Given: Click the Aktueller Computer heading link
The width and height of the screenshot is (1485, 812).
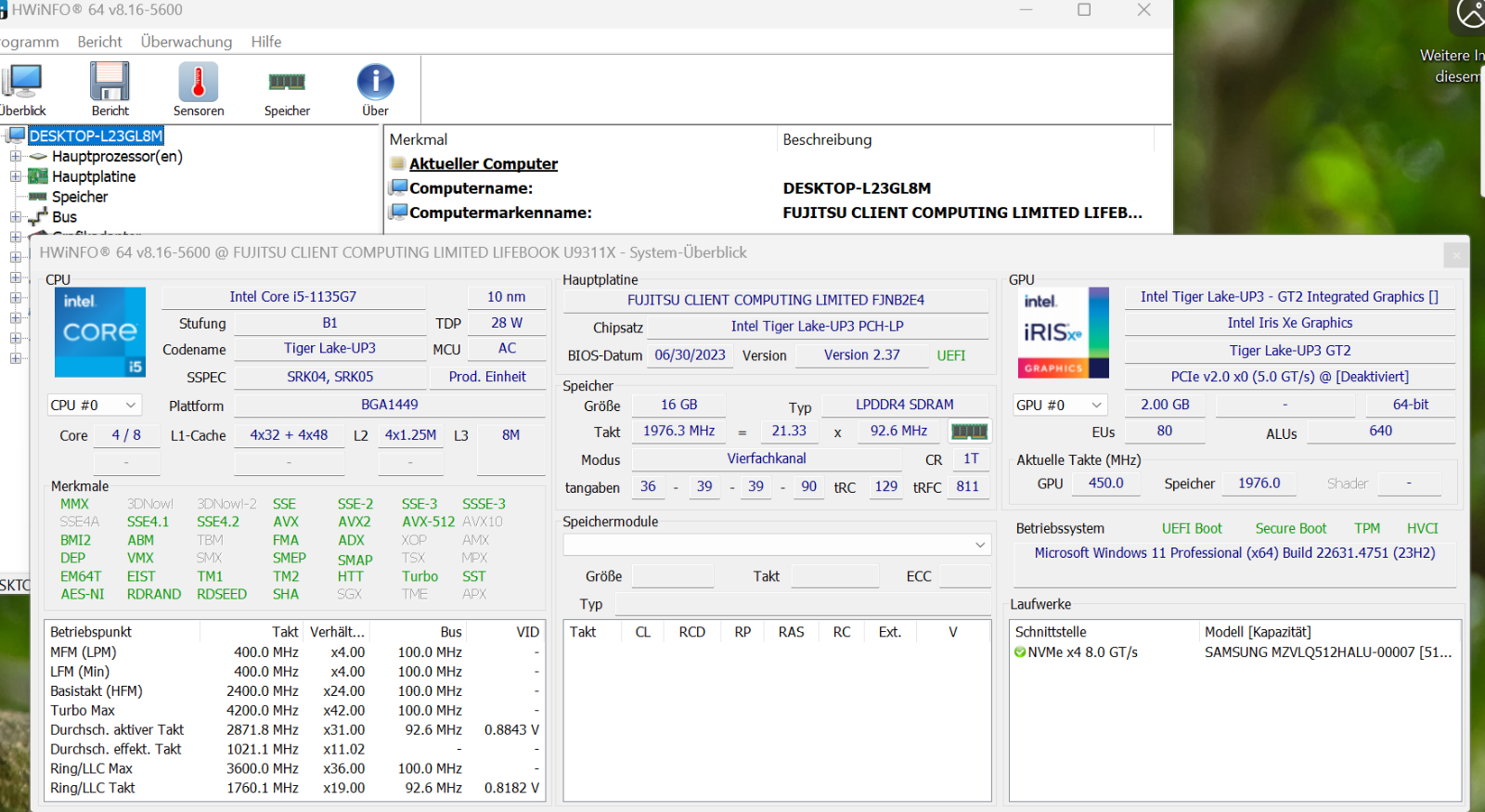Looking at the screenshot, I should point(484,163).
